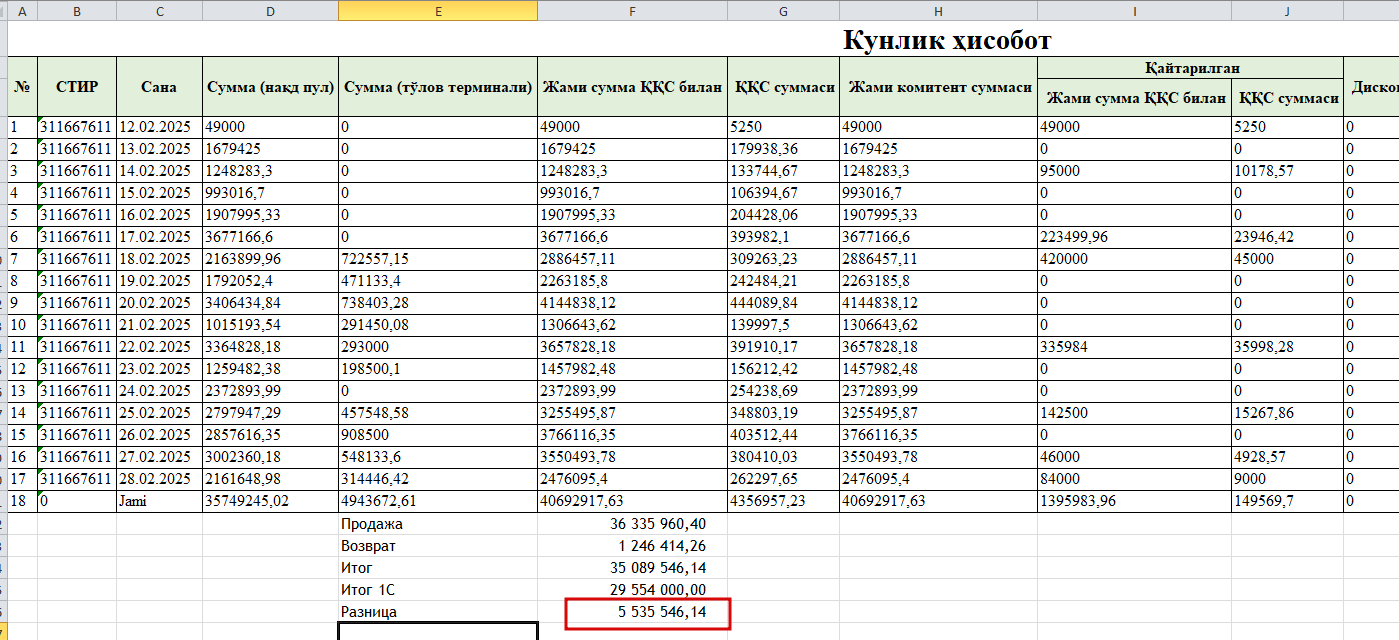Screen dimensions: 1399x640
Task: Click the "Сана" header cell
Action: [x=159, y=87]
